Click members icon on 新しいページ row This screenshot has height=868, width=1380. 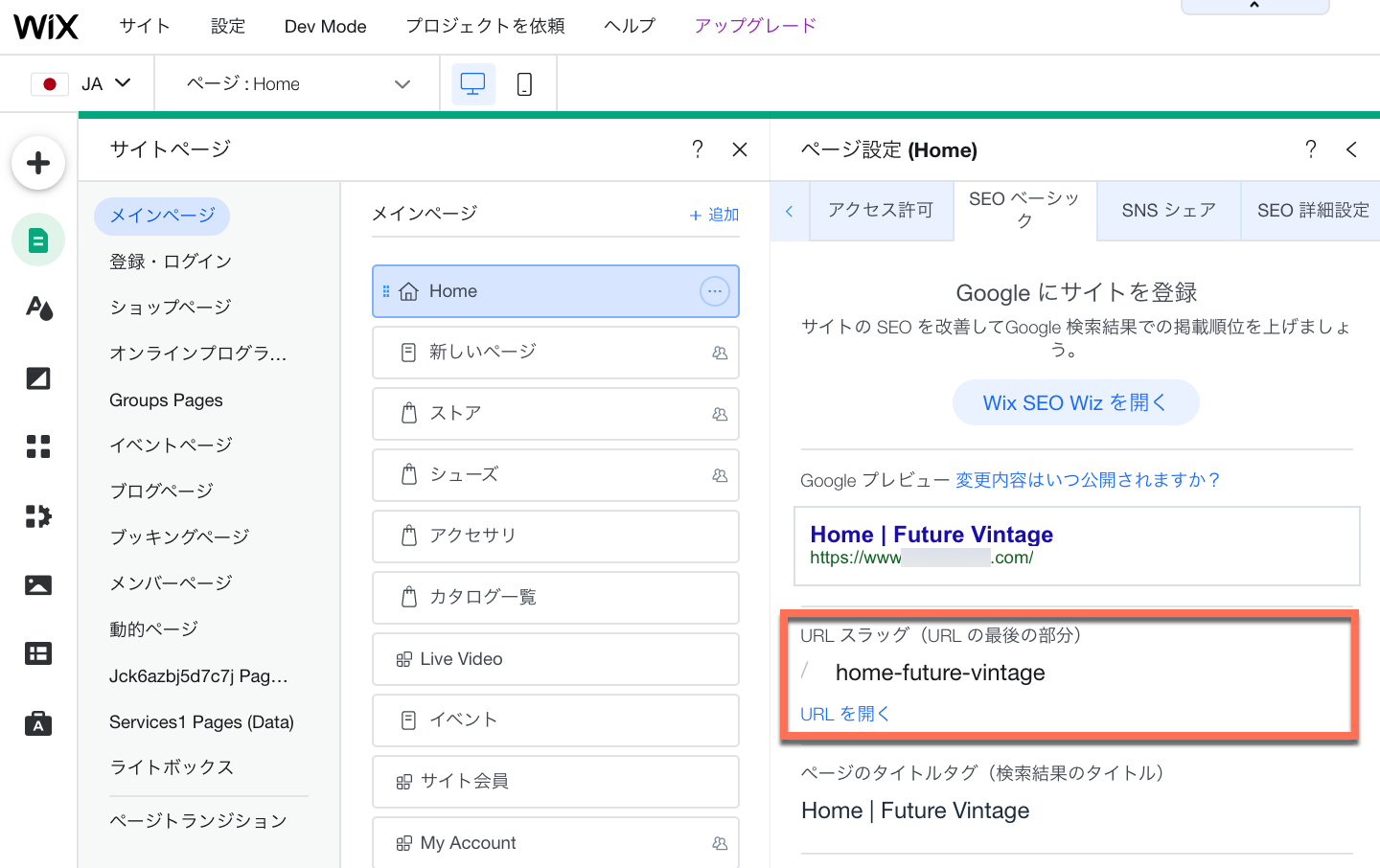(x=720, y=353)
